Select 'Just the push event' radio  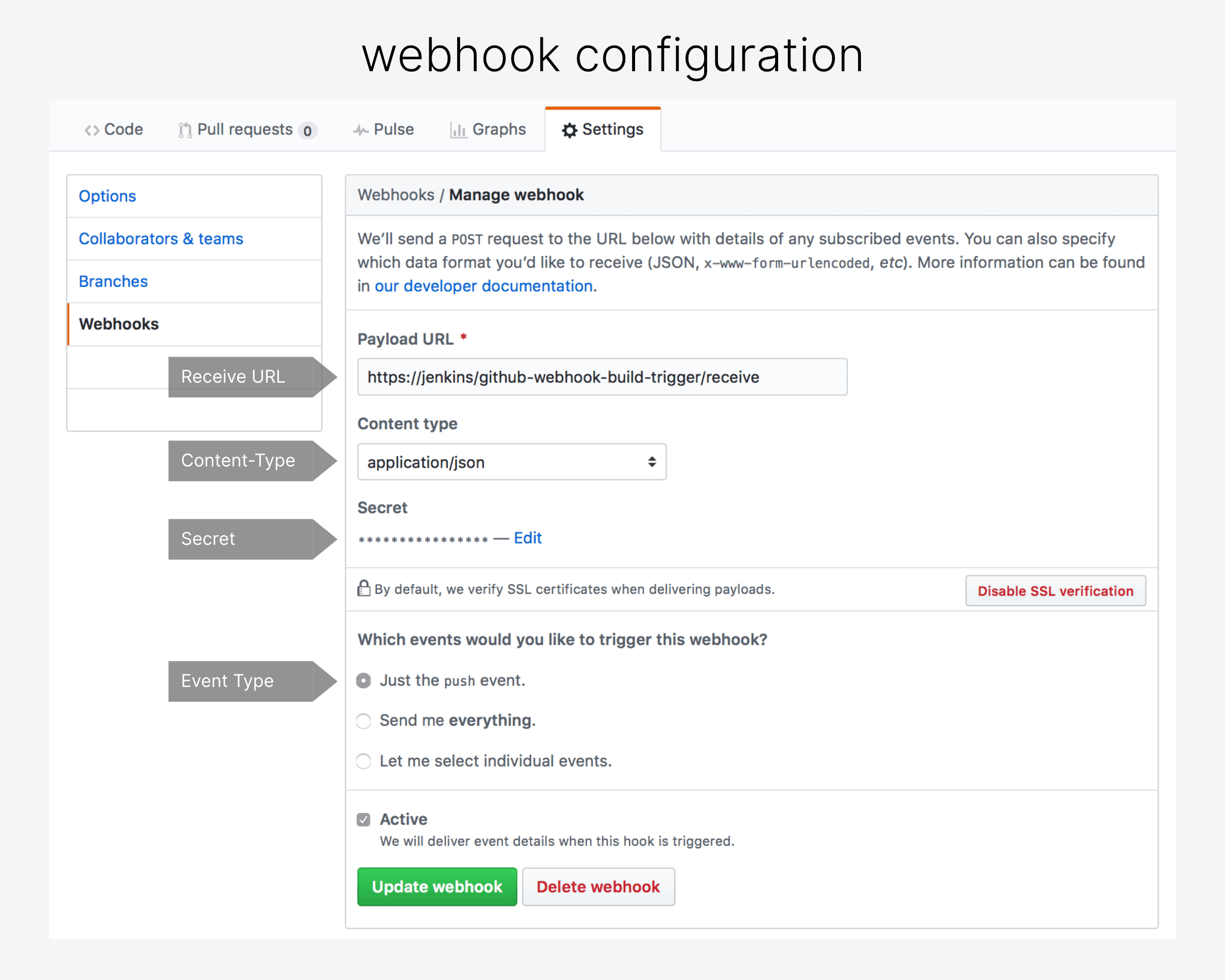364,681
